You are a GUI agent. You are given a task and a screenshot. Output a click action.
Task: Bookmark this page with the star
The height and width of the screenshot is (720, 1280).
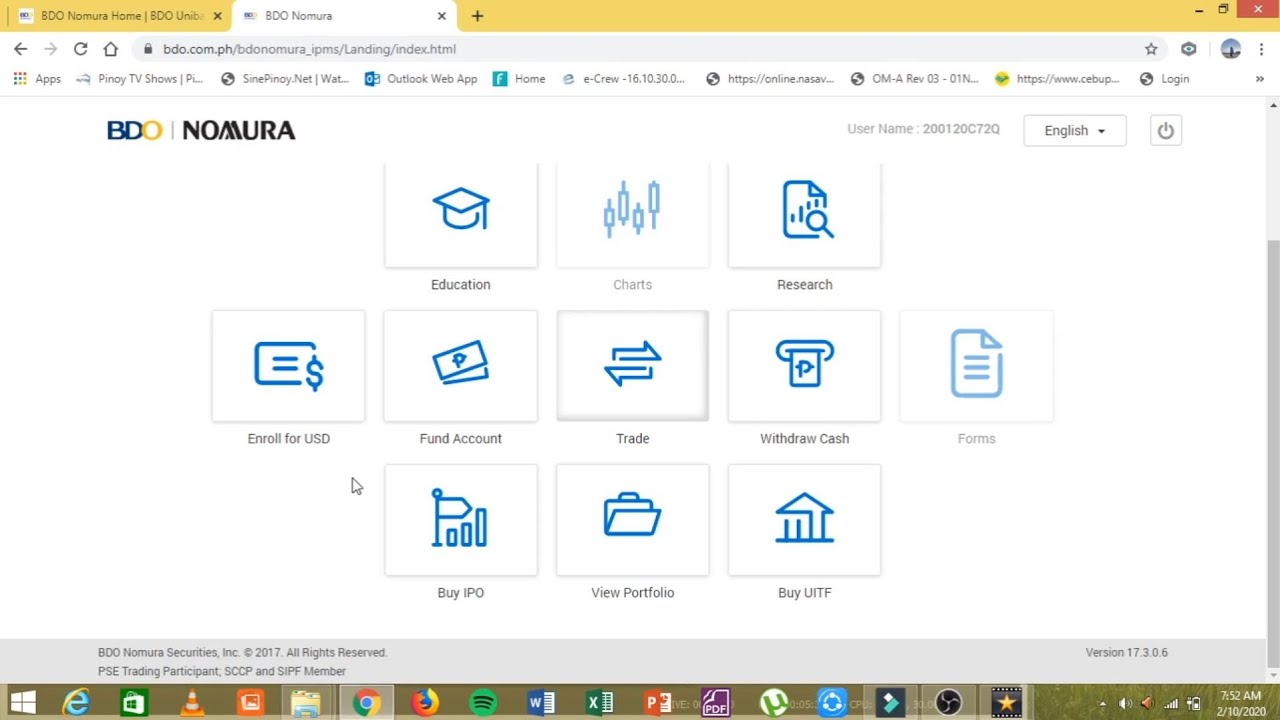click(x=1151, y=49)
